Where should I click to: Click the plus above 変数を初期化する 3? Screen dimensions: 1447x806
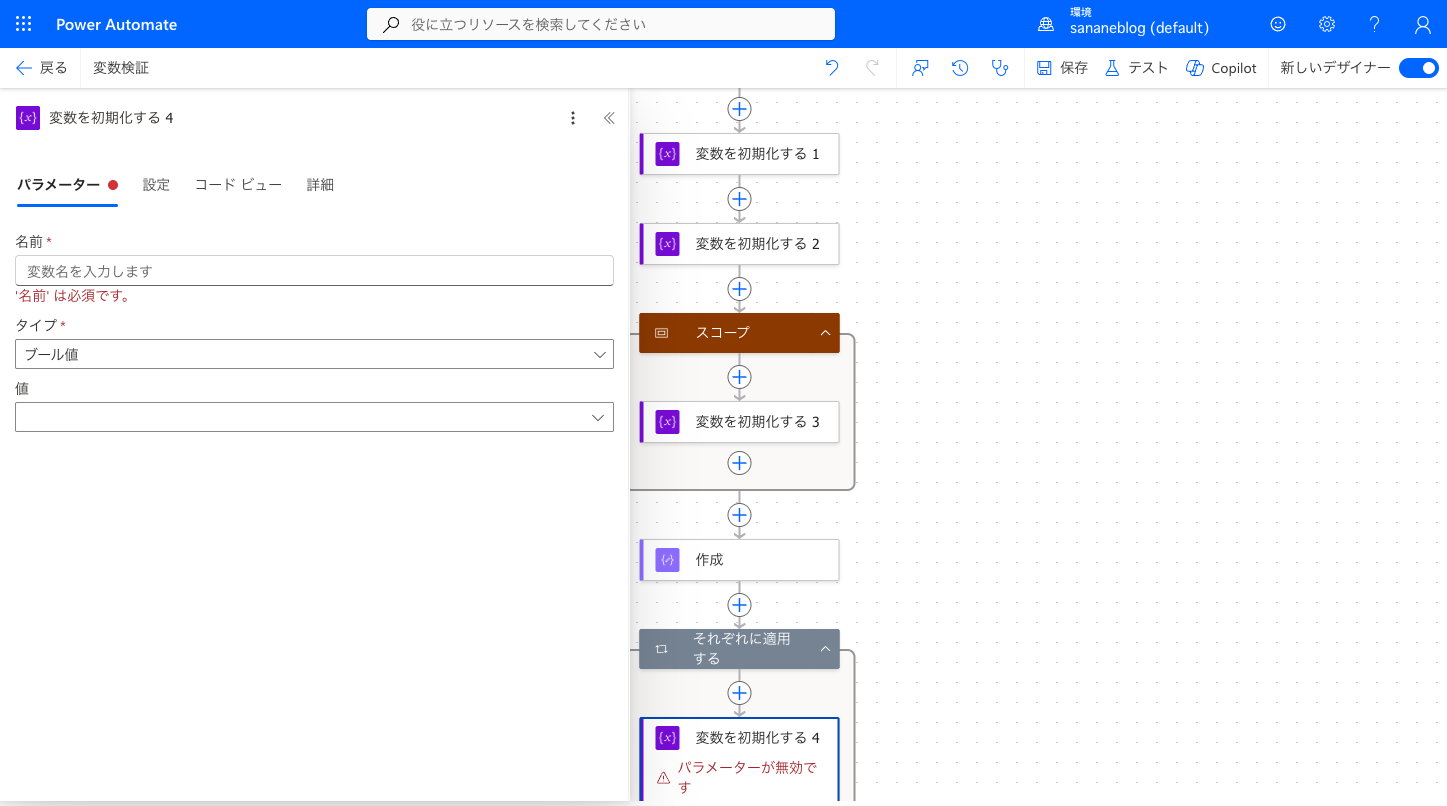[x=739, y=377]
